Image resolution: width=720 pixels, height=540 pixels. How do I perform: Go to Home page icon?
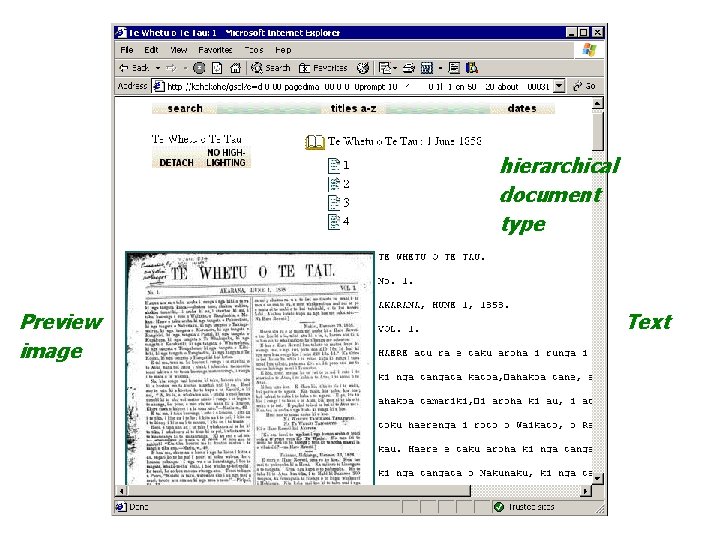pyautogui.click(x=235, y=68)
